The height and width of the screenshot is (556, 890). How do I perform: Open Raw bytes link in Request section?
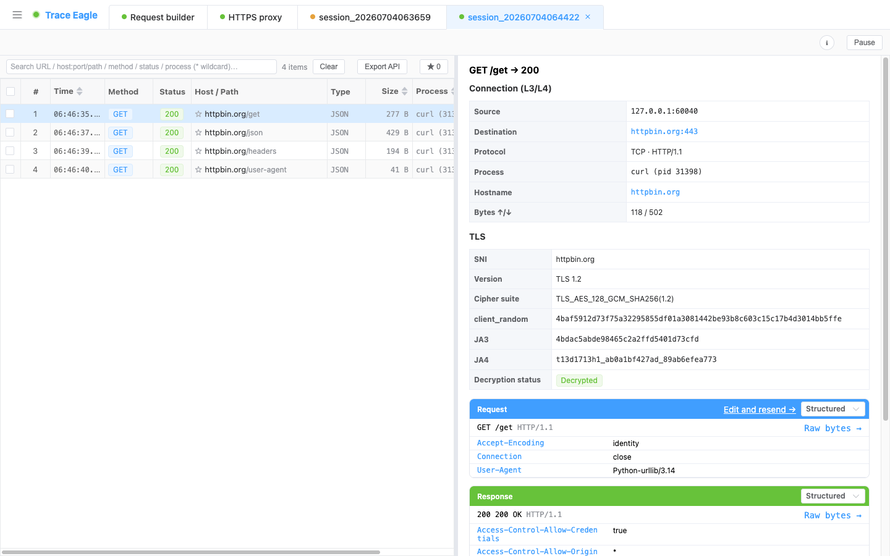pyautogui.click(x=833, y=428)
